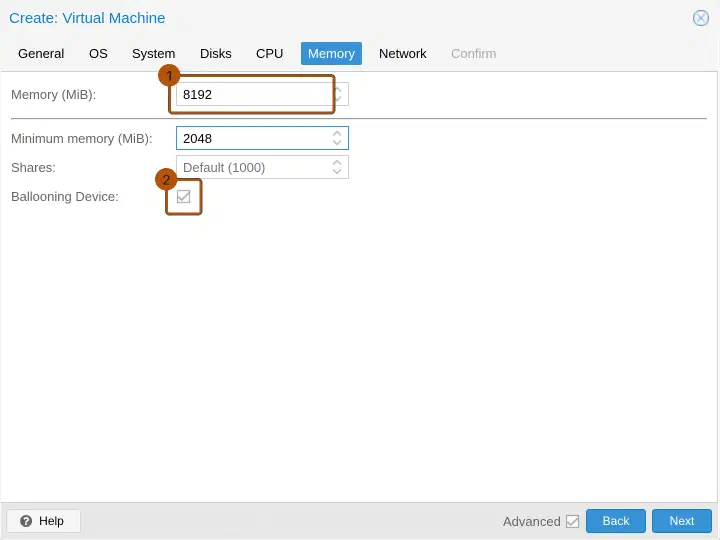Click the 'Create: Virtual Machine' title
Screen dimensions: 720x540
(87, 18)
